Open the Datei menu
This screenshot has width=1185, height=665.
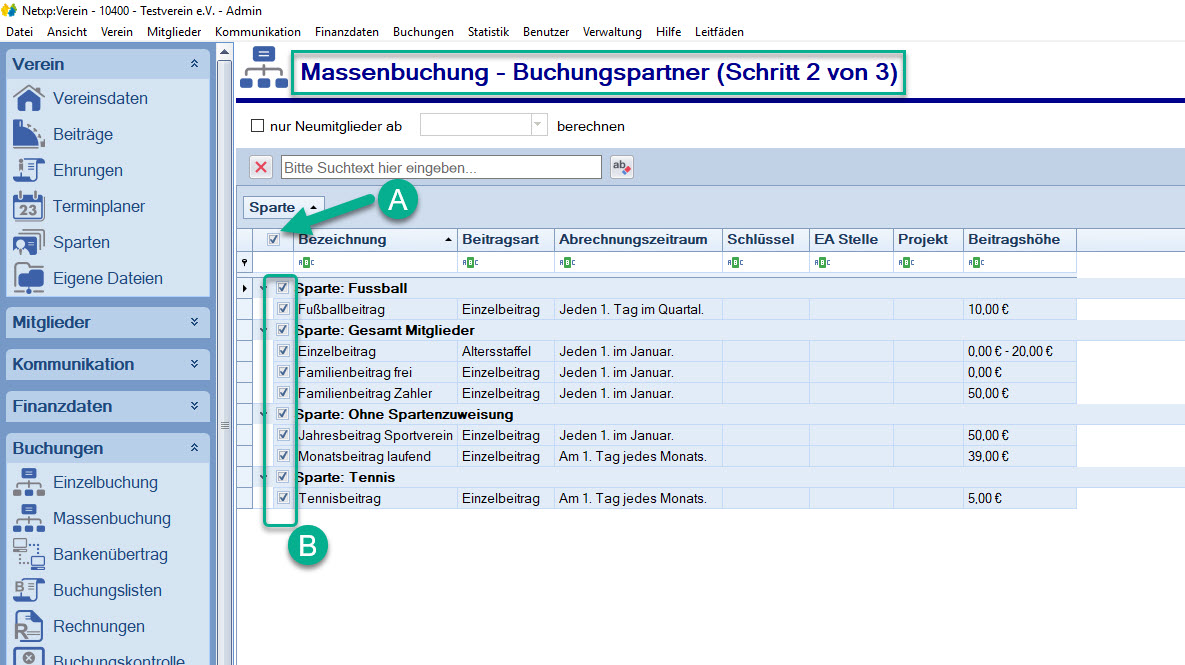coord(20,32)
